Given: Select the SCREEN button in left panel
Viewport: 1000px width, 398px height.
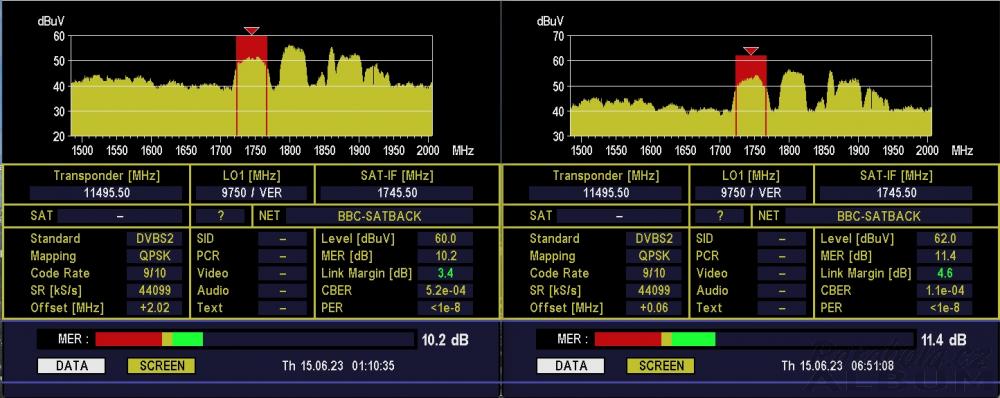Looking at the screenshot, I should click(161, 366).
